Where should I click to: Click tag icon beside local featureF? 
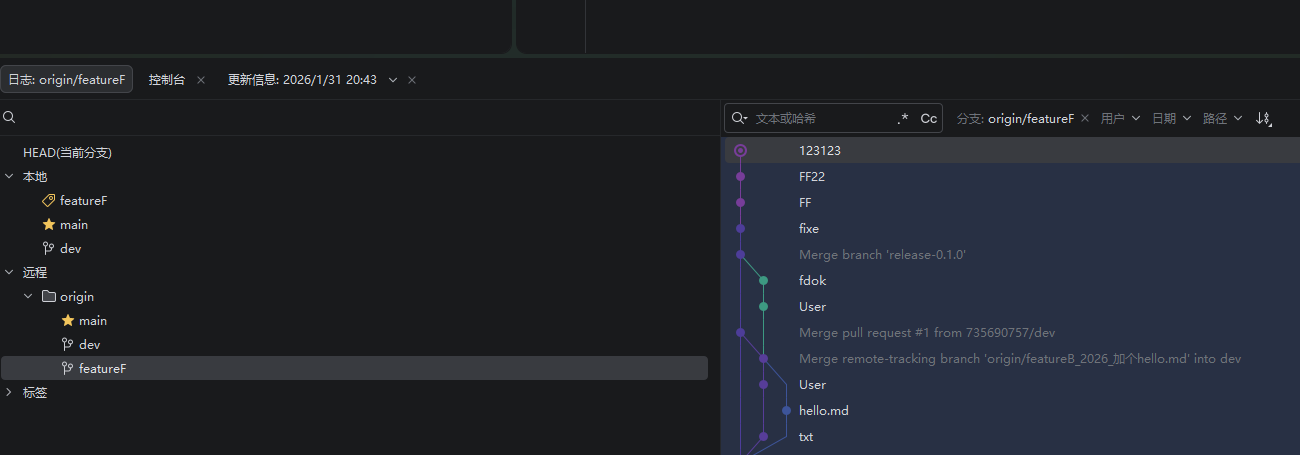[48, 201]
